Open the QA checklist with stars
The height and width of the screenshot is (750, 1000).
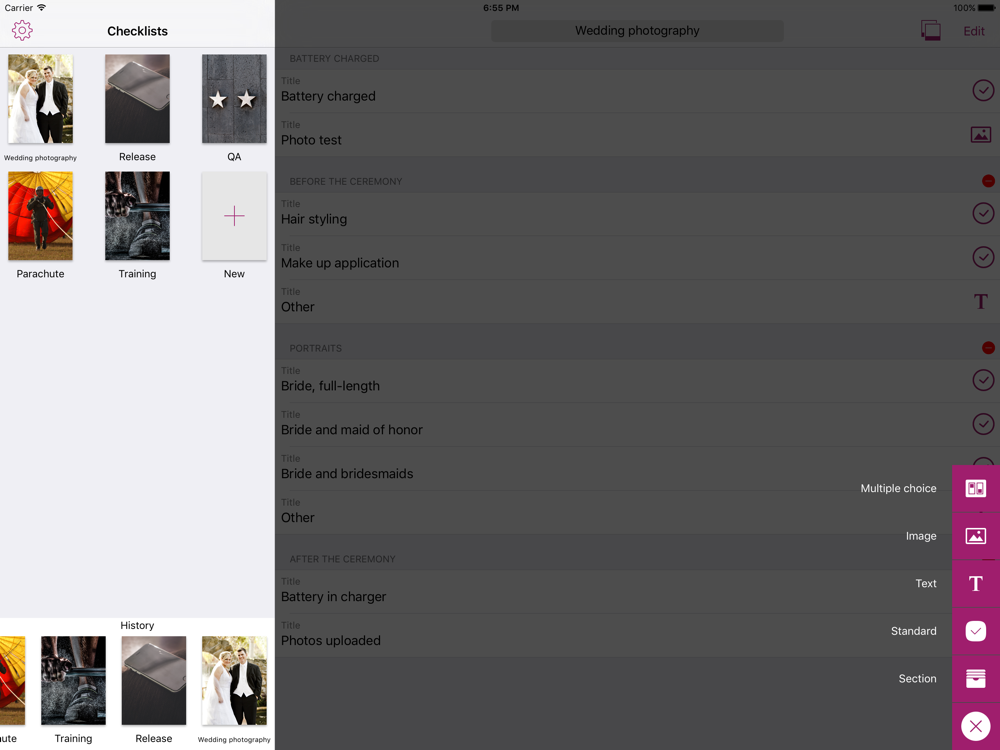pyautogui.click(x=234, y=99)
